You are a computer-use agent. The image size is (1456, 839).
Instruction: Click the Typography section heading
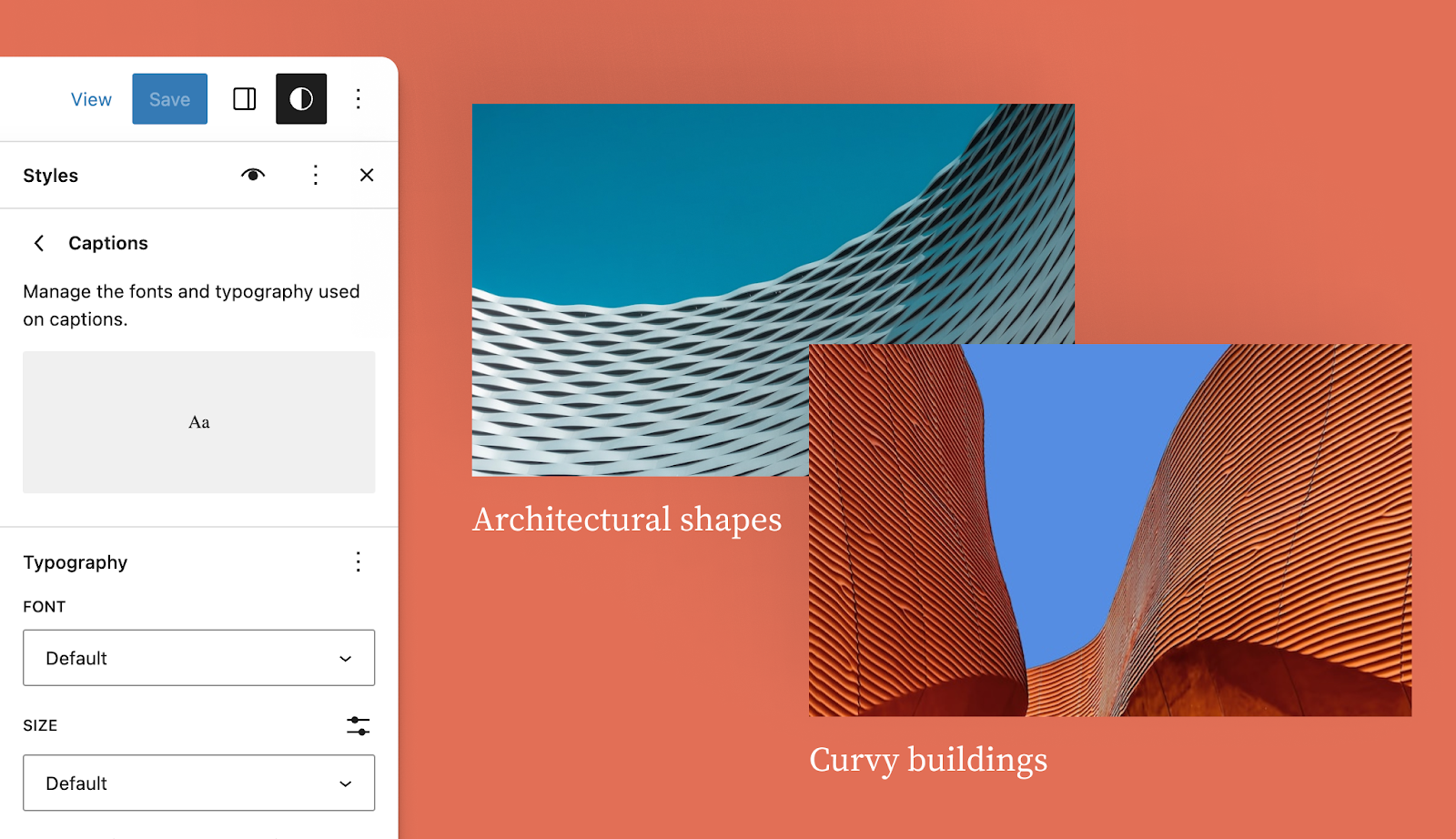point(76,562)
